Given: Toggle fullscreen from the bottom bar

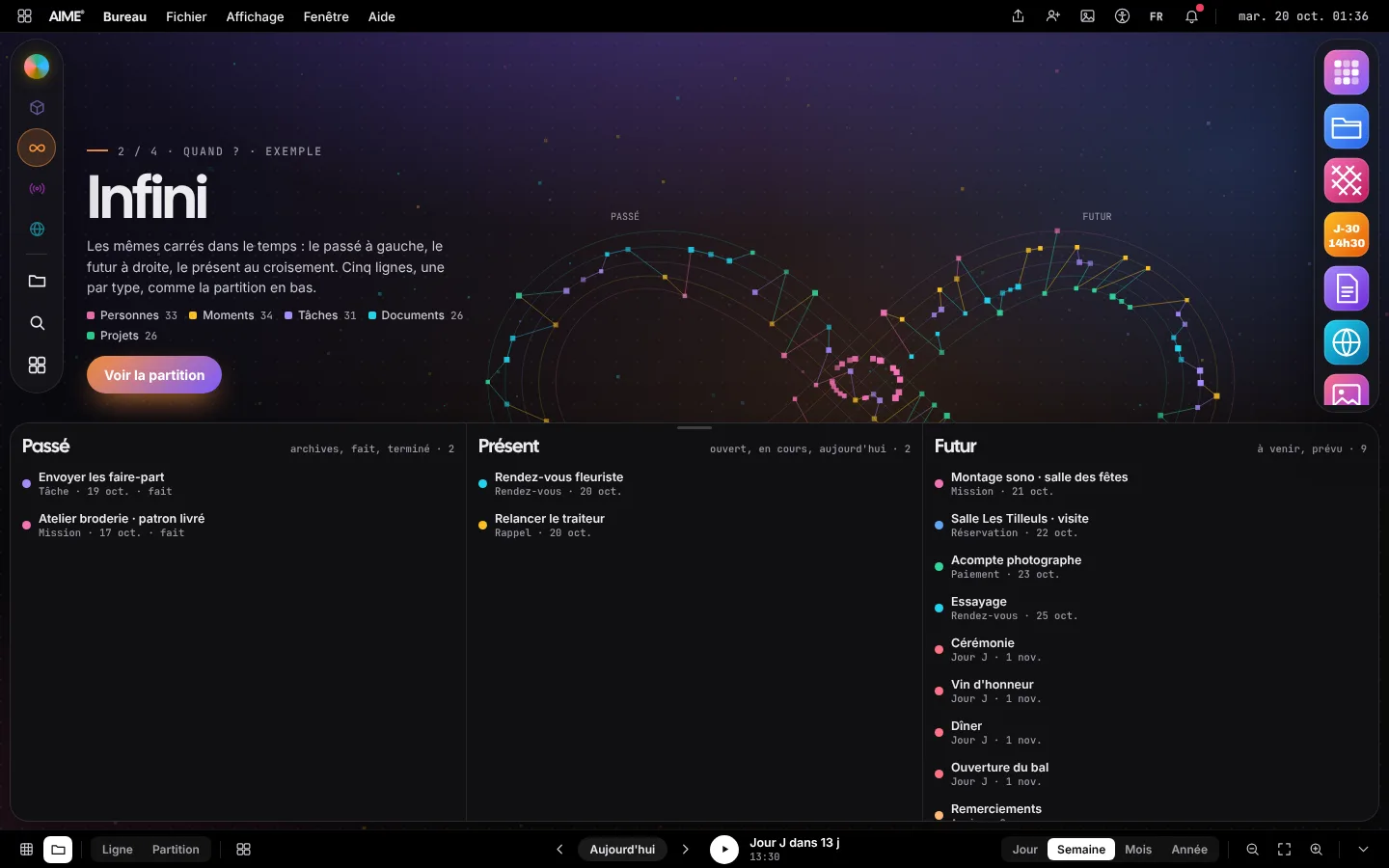Looking at the screenshot, I should (1284, 850).
